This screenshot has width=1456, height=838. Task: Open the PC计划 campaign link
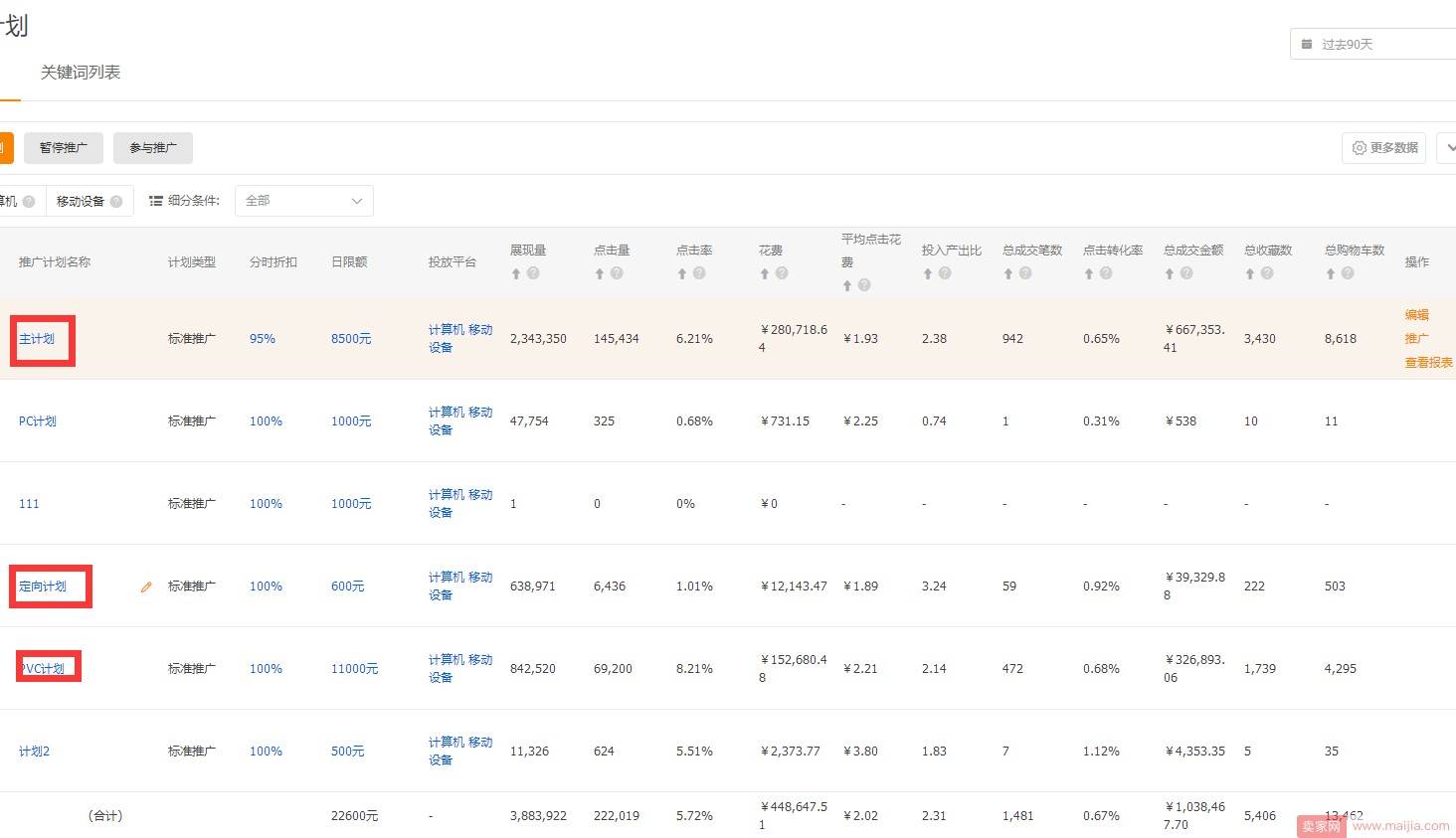38,421
